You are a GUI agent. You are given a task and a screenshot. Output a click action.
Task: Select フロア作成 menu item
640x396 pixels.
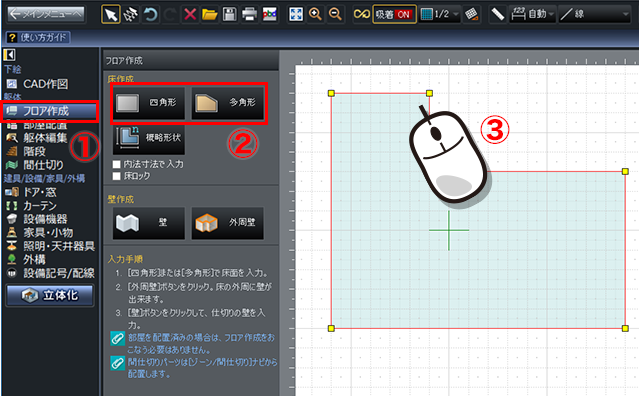coord(50,111)
